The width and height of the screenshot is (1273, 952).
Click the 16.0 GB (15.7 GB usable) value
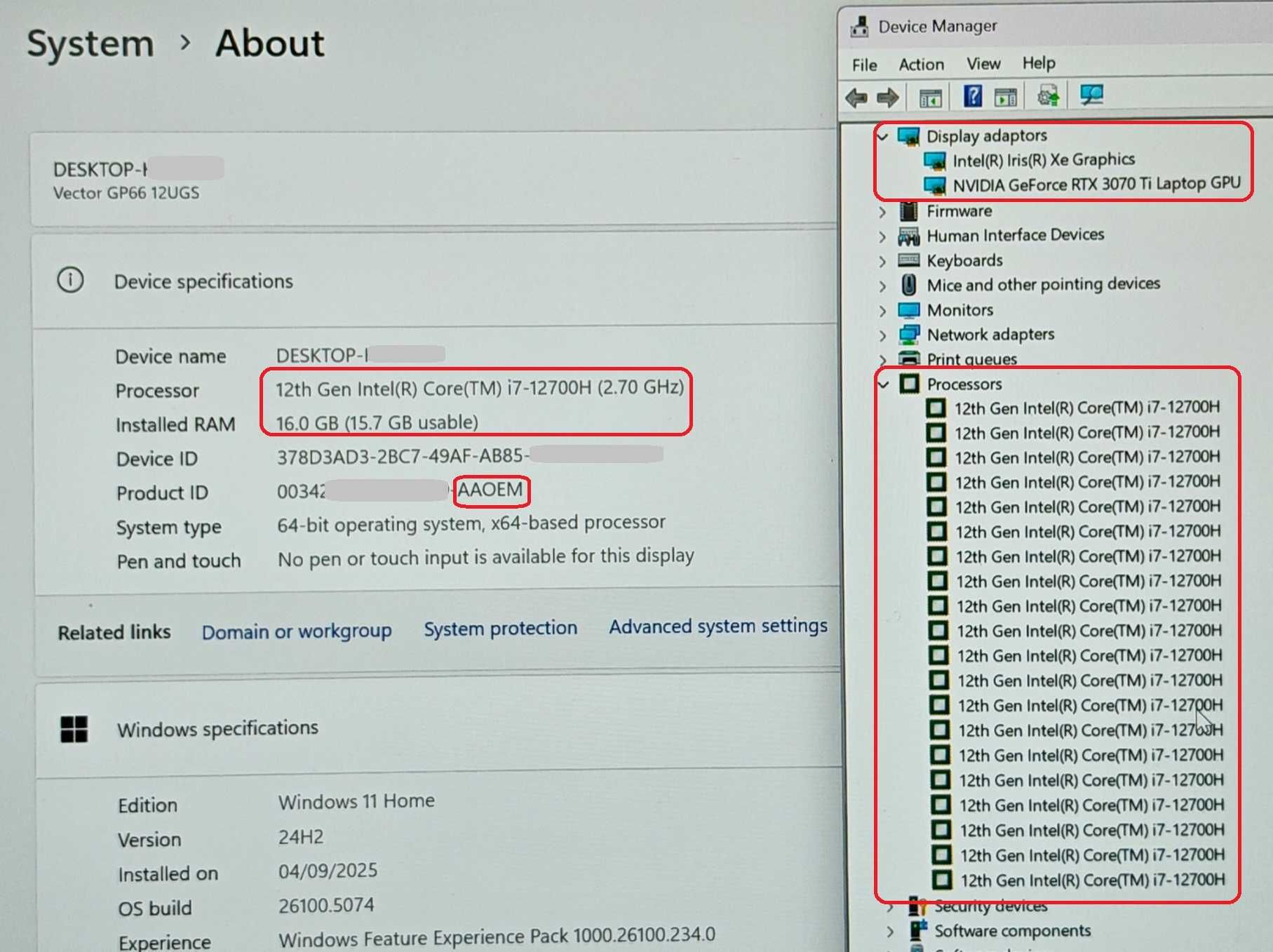click(377, 422)
